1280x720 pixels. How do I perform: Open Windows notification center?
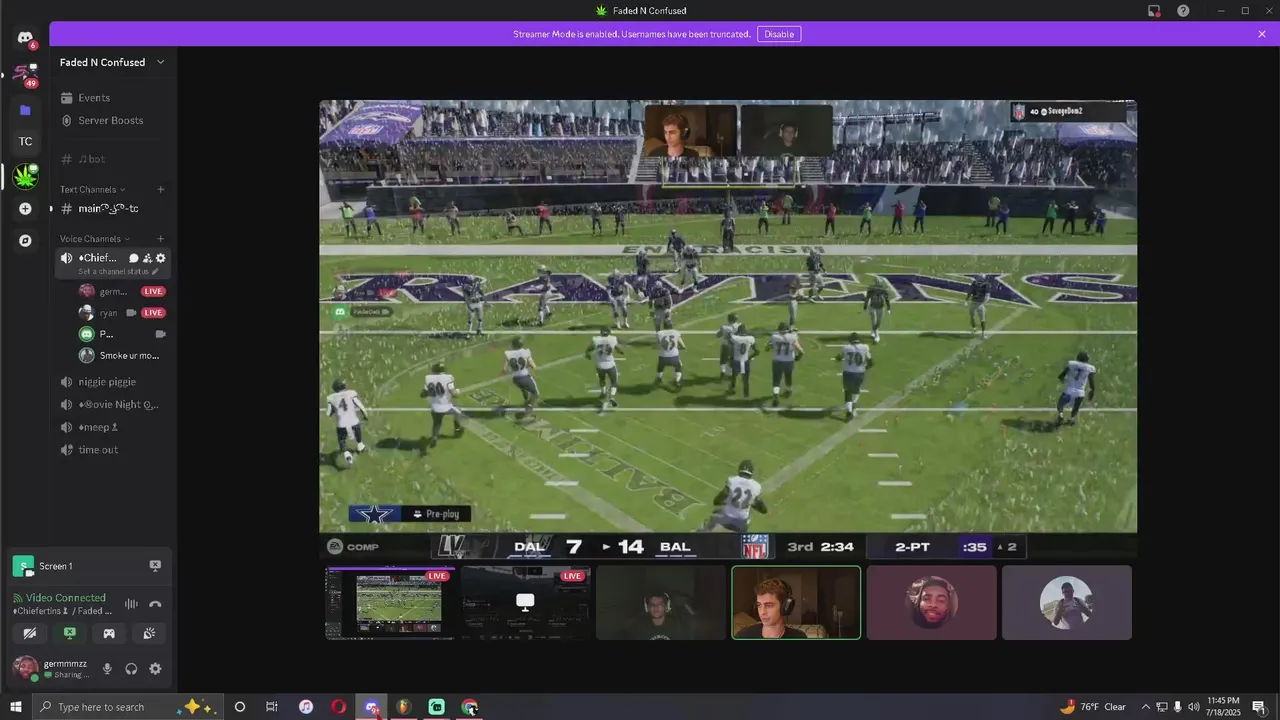click(x=1260, y=707)
